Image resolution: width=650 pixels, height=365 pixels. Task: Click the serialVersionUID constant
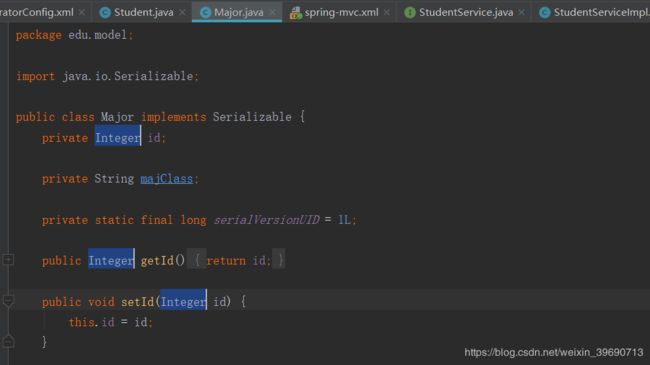[267, 219]
